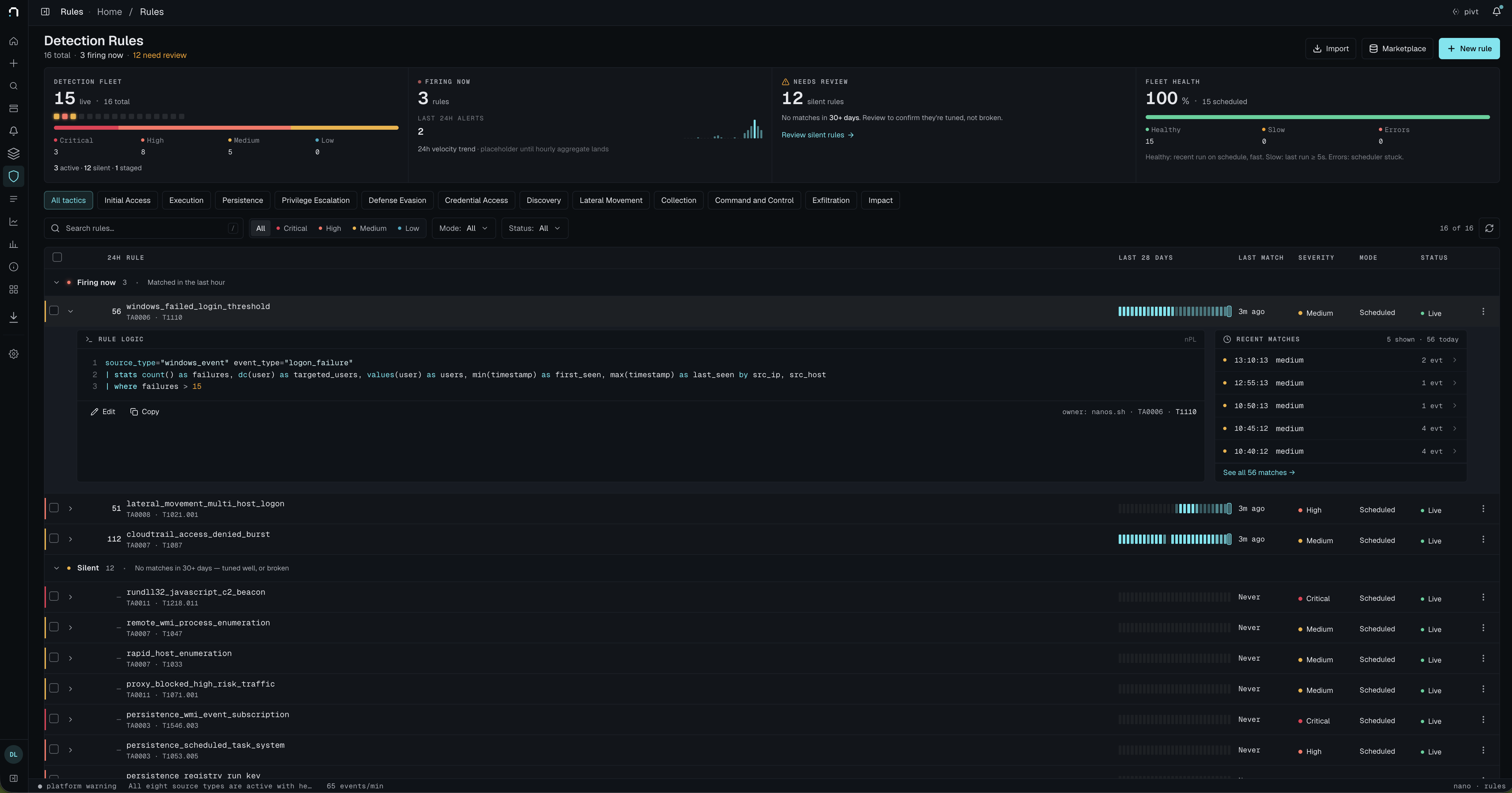The image size is (1512, 793).
Task: Open the settings gear in sidebar
Action: (14, 354)
